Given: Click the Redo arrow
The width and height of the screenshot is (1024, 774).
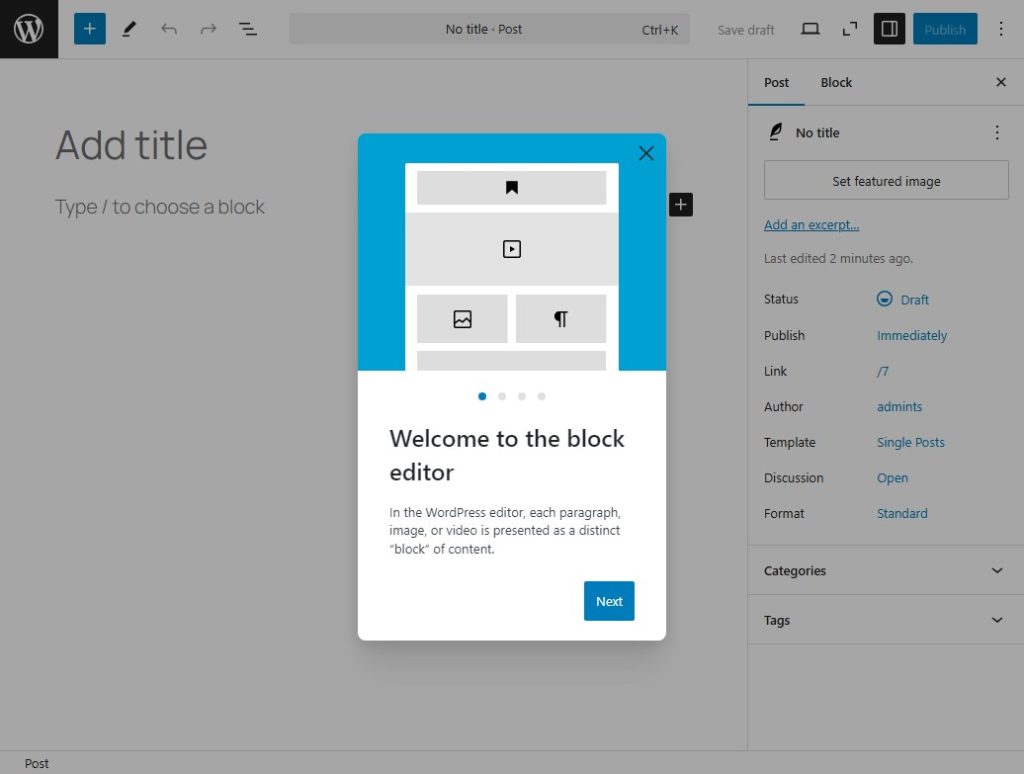Looking at the screenshot, I should 208,29.
